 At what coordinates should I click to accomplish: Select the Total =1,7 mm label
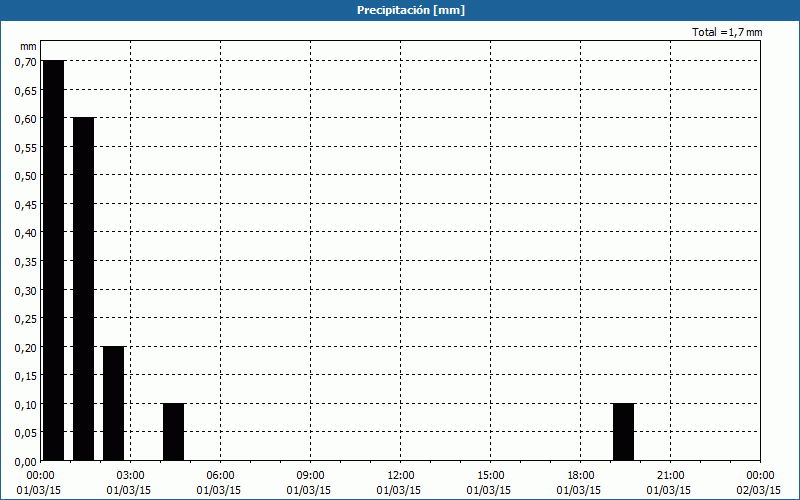727,32
